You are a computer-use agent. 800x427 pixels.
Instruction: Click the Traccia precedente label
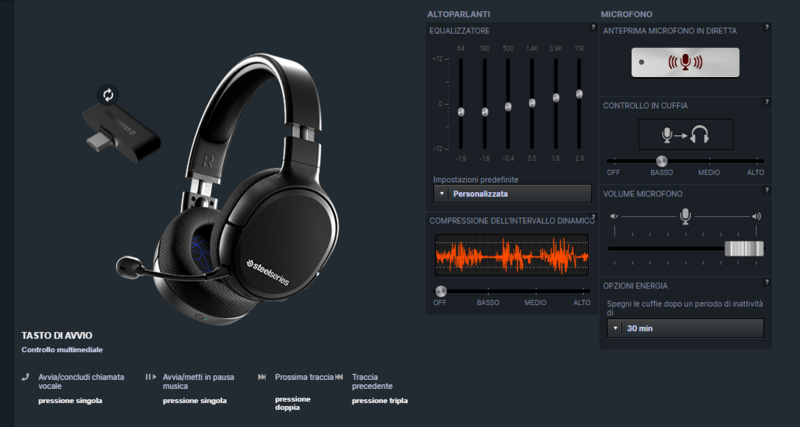(x=372, y=382)
